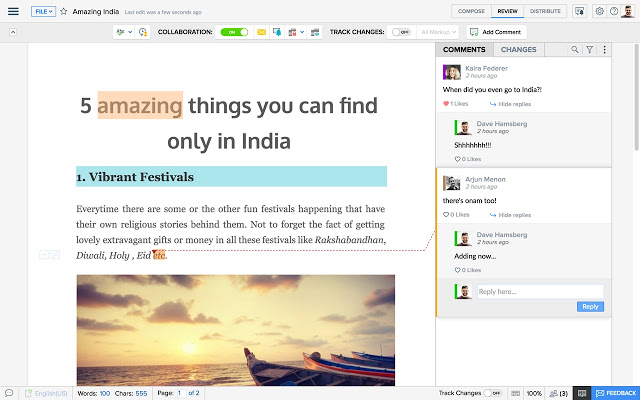Viewport: 640px width, 400px height.
Task: Hide replies under Arjun Menon's comment
Action: click(511, 215)
